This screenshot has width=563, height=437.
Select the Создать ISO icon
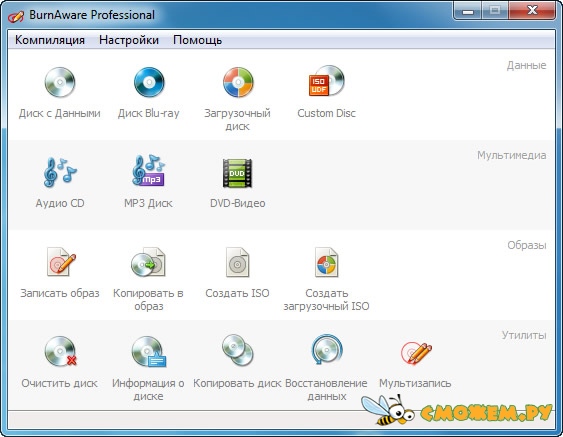tap(237, 262)
